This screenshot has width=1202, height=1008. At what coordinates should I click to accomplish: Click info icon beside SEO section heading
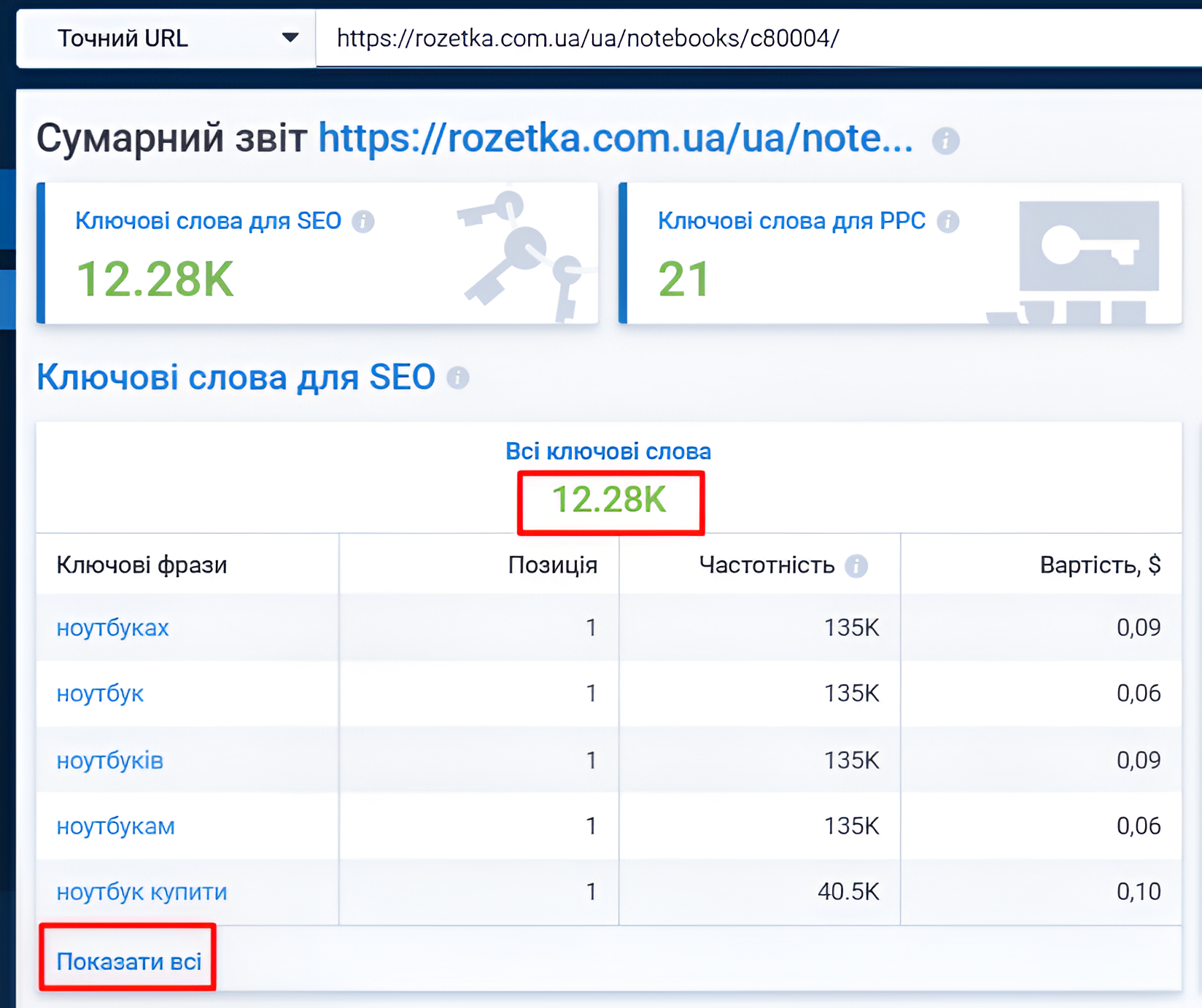pyautogui.click(x=458, y=378)
